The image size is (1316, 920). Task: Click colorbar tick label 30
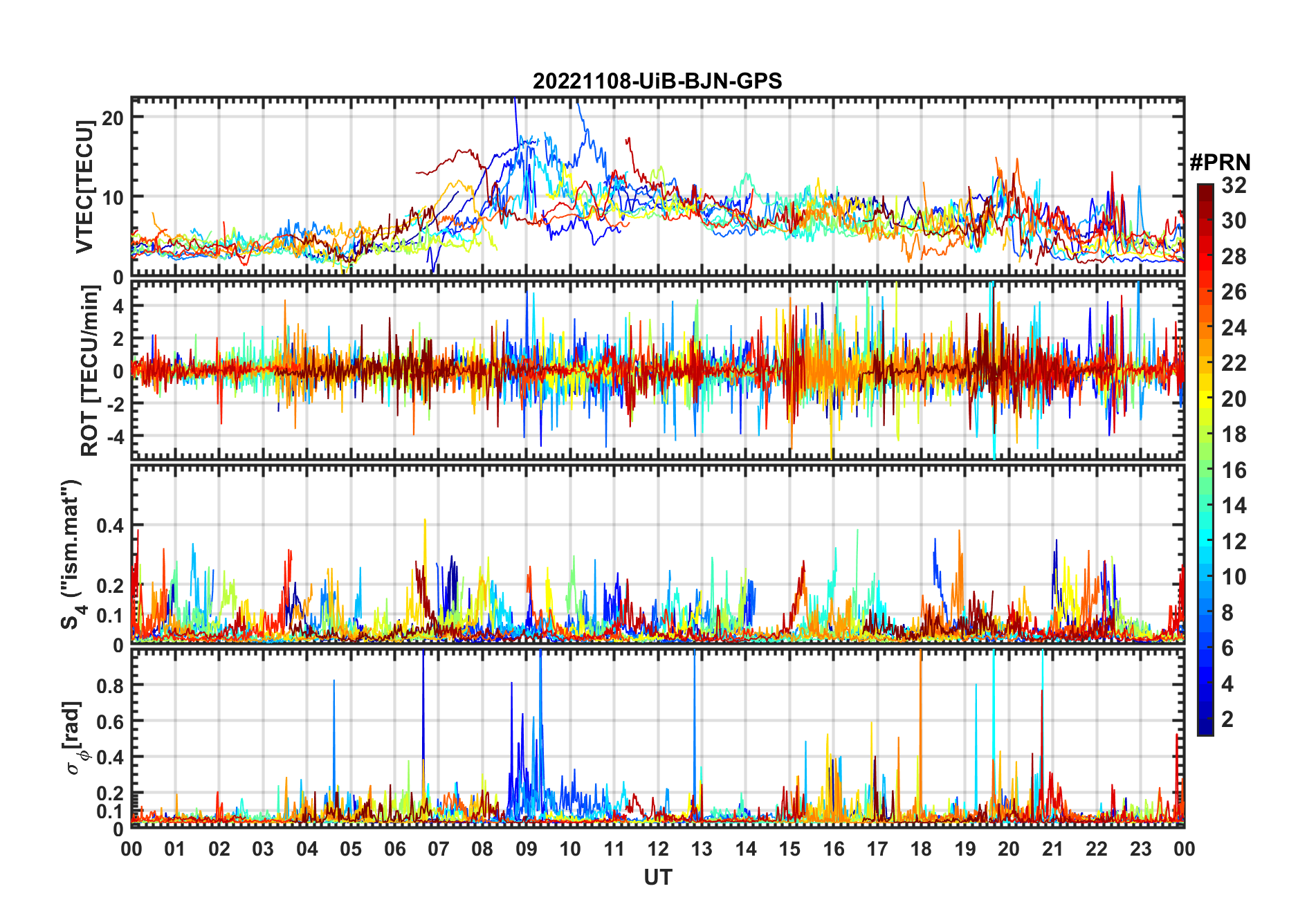coord(1234,221)
